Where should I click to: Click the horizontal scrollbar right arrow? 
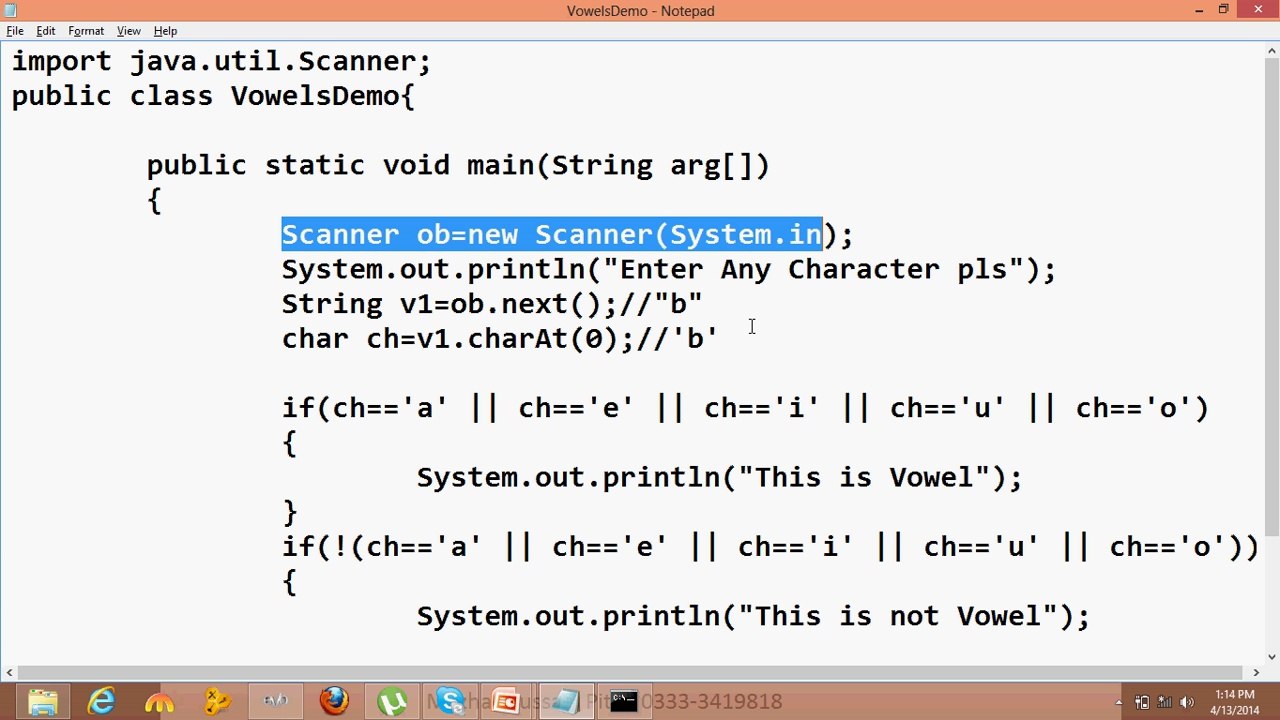[1256, 673]
